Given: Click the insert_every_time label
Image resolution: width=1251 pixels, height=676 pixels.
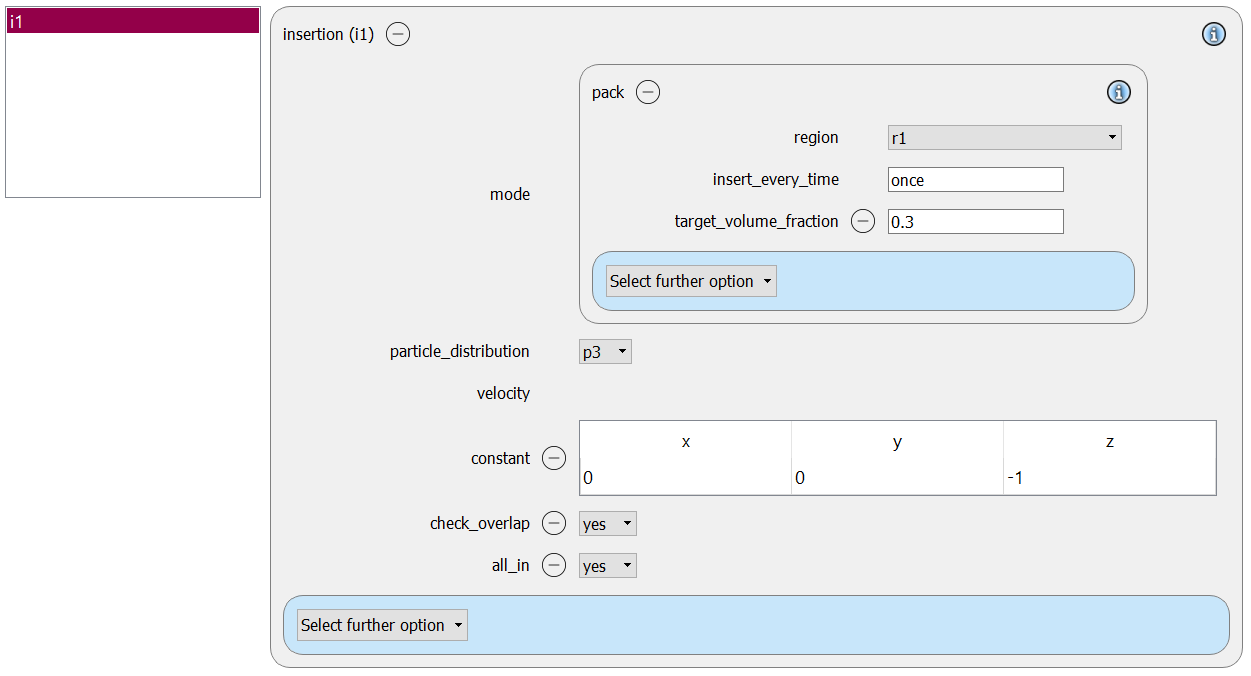Looking at the screenshot, I should click(x=776, y=180).
